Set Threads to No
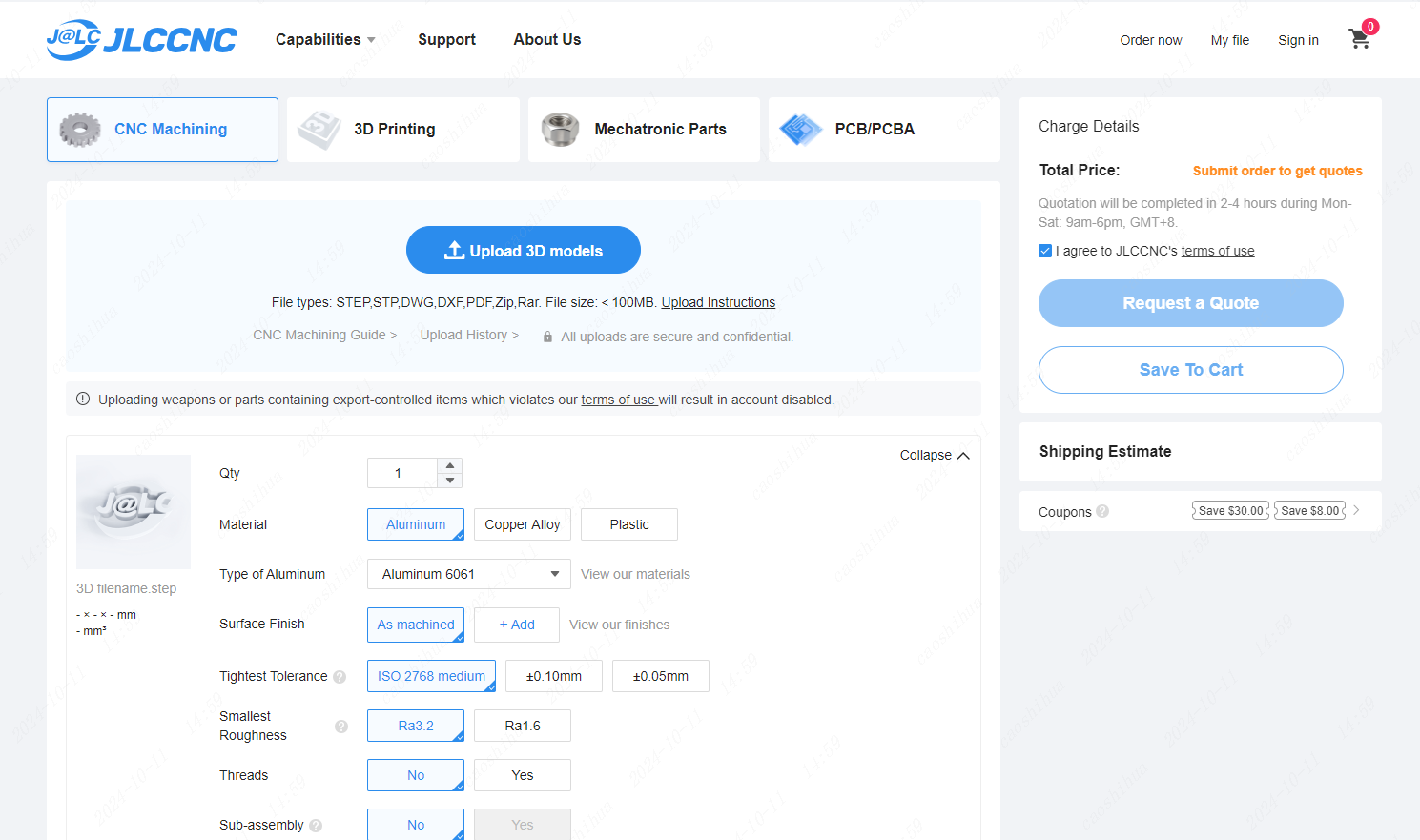The width and height of the screenshot is (1420, 840). [x=416, y=775]
